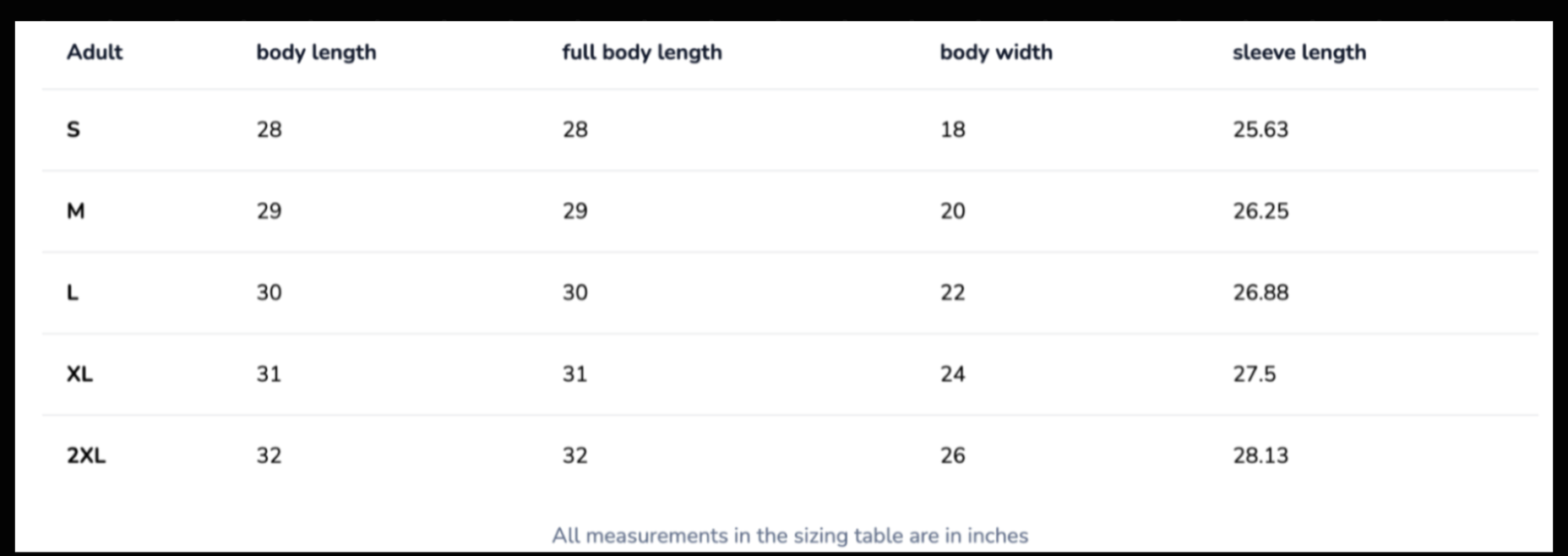1568x556 pixels.
Task: Click the S size row label
Action: pos(73,130)
